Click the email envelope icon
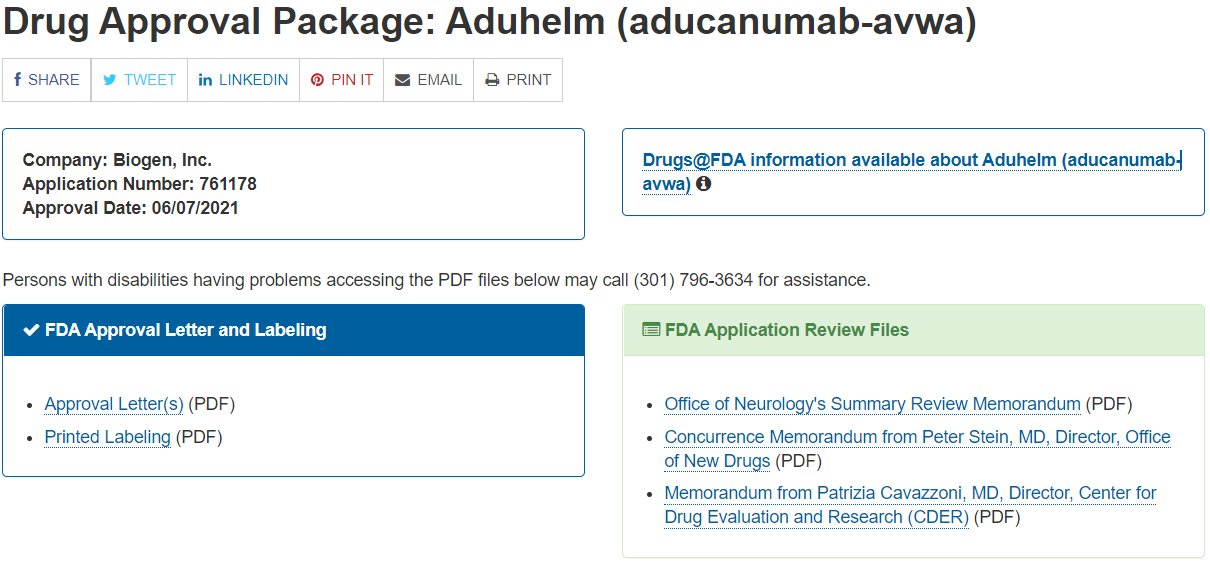1210x561 pixels. [402, 80]
